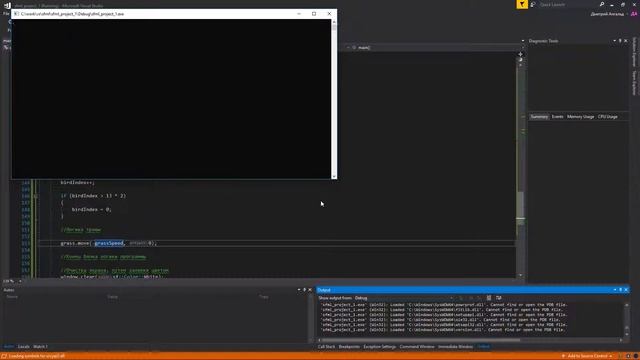
Task: Click into the Quick Launch search box
Action: coord(567,4)
